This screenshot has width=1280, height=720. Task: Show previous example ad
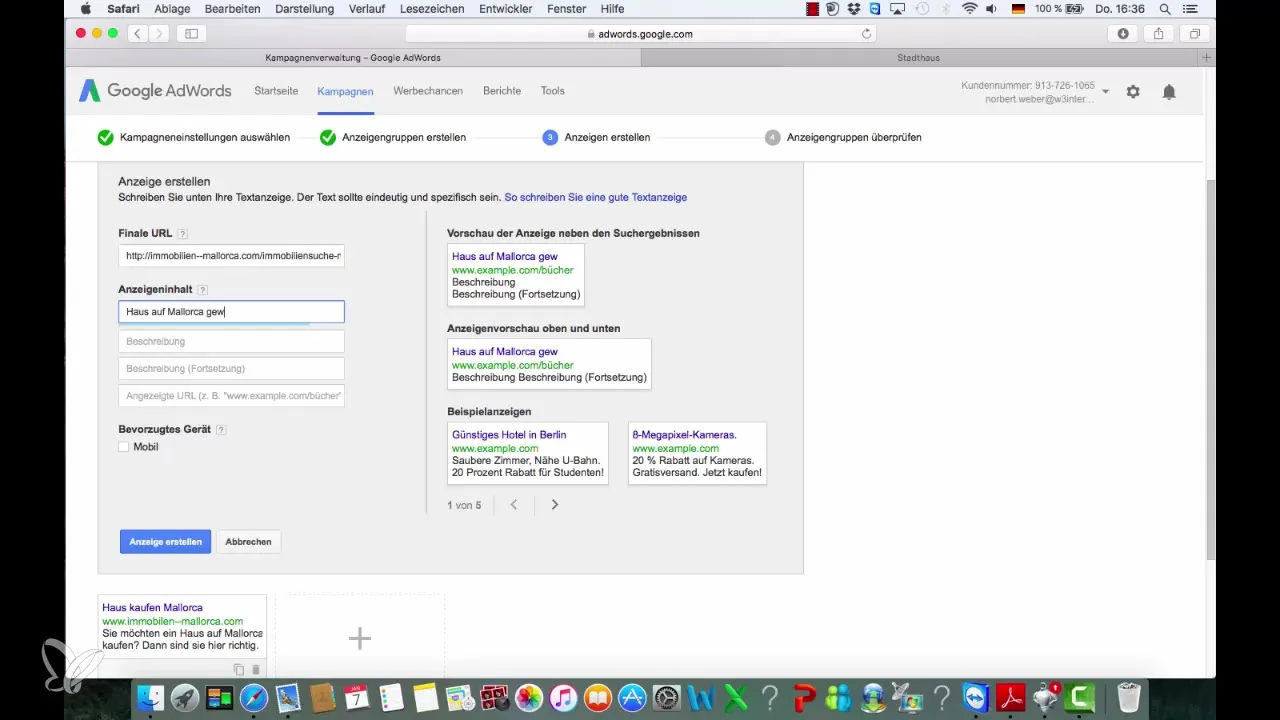tap(514, 505)
